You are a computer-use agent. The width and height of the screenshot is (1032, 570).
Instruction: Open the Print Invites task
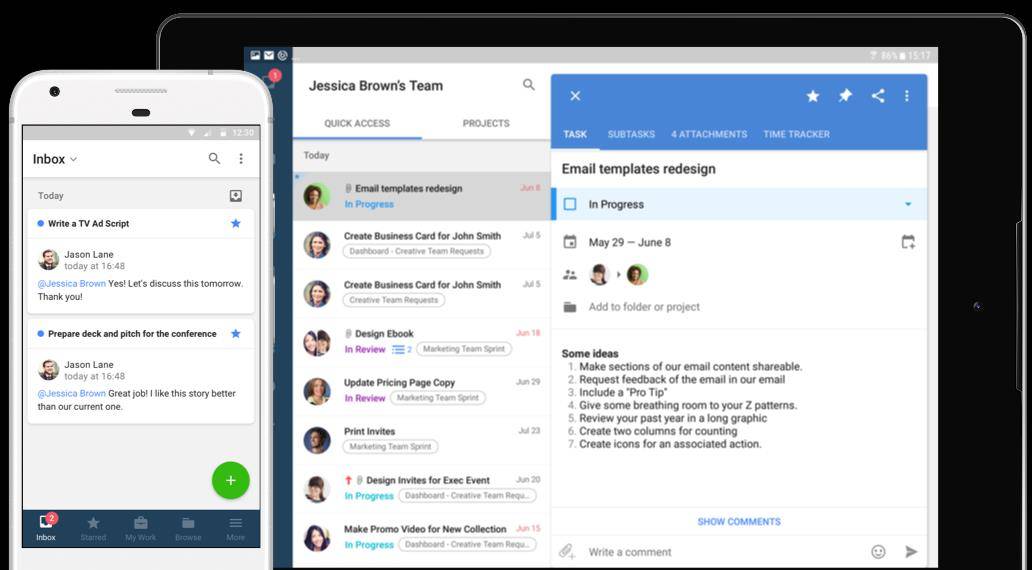pos(422,439)
